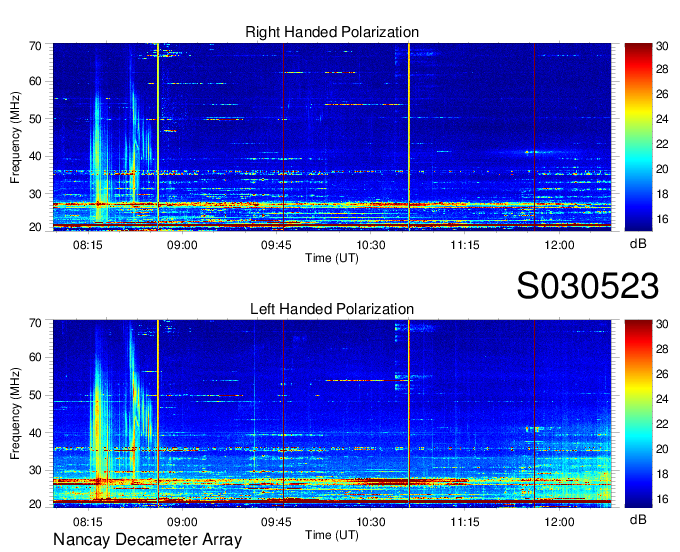680x552 pixels.
Task: Click the 09:45 time tick under the bottom plot
Action: click(x=276, y=522)
